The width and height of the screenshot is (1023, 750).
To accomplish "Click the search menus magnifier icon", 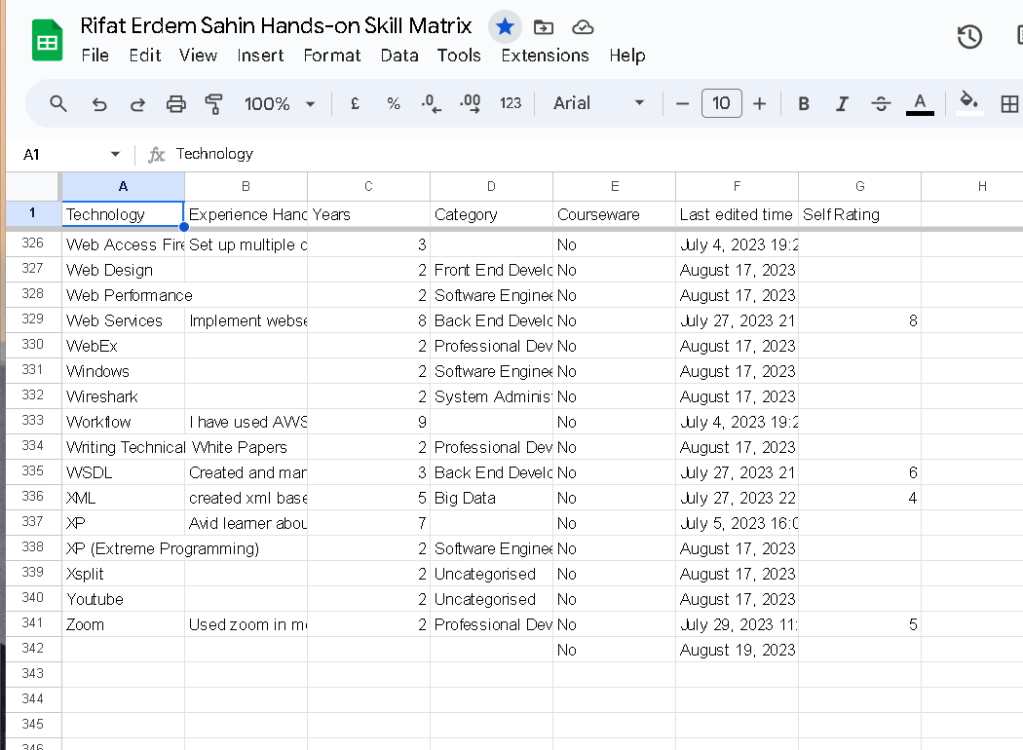I will (58, 104).
